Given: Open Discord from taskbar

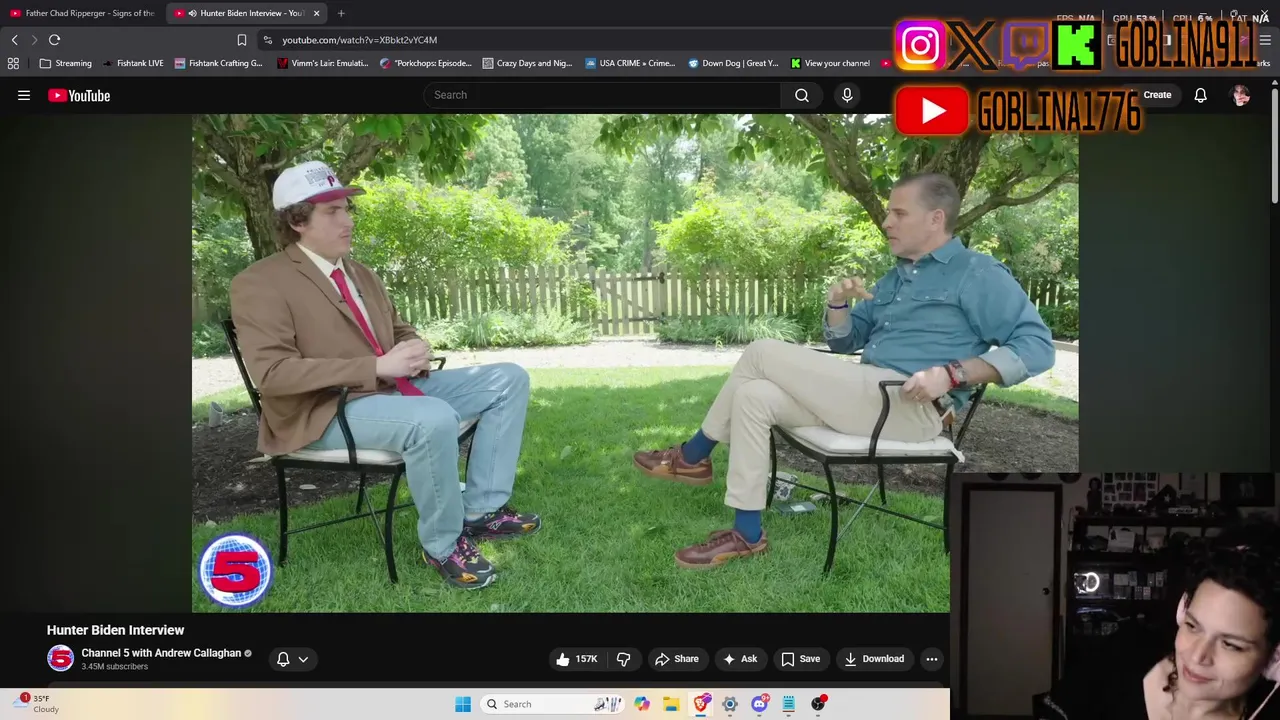Looking at the screenshot, I should pos(759,704).
